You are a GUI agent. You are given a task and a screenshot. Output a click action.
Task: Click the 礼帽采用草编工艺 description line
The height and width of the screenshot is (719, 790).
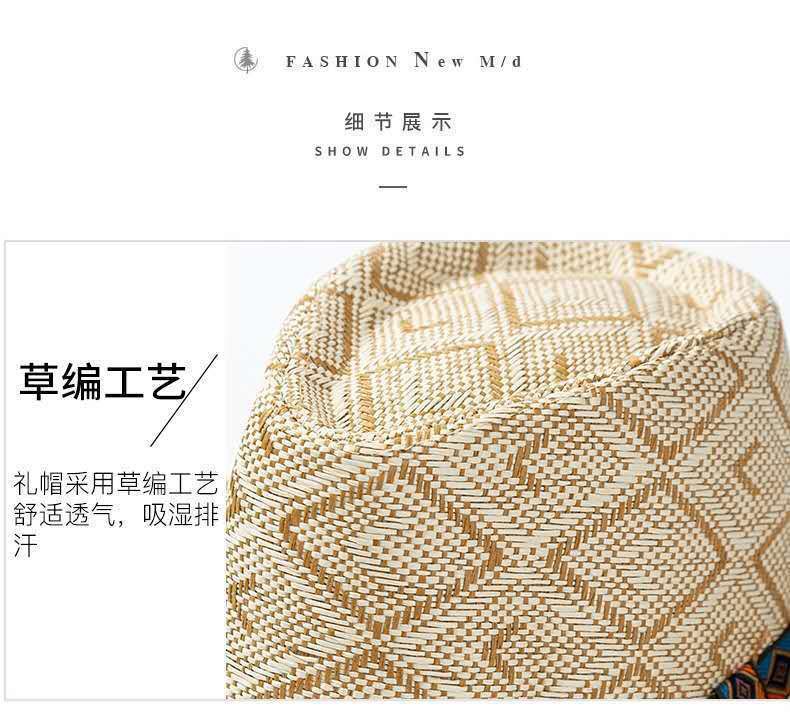tap(115, 484)
